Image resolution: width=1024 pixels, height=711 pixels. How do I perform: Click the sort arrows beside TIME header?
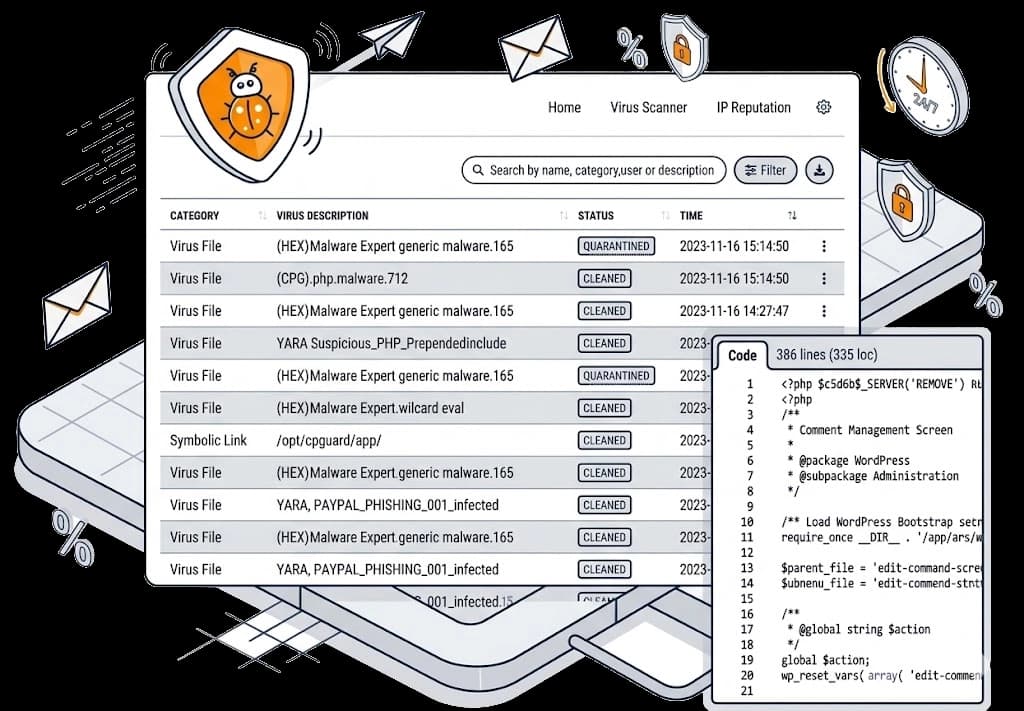792,215
